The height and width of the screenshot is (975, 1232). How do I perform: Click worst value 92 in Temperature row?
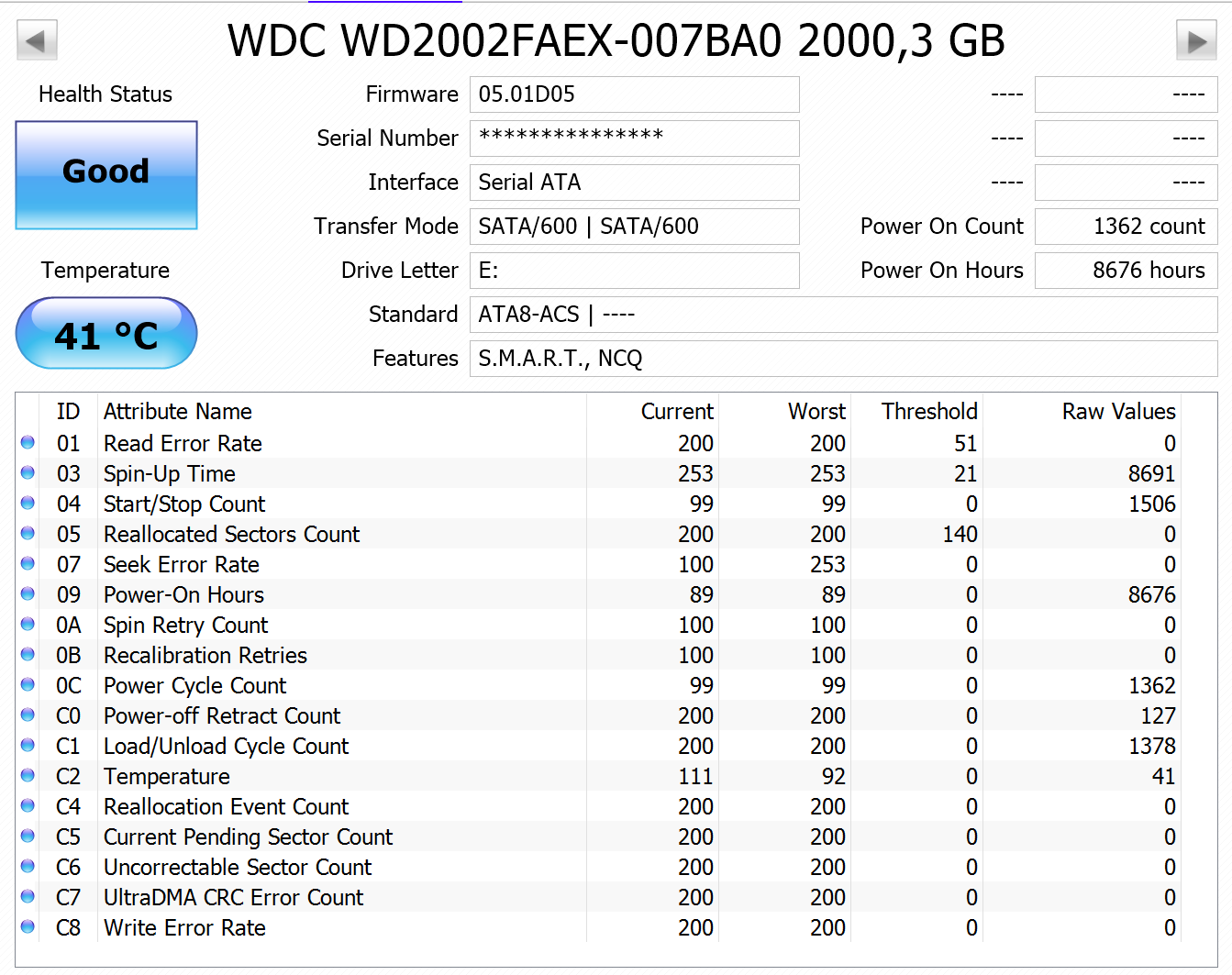click(x=834, y=777)
